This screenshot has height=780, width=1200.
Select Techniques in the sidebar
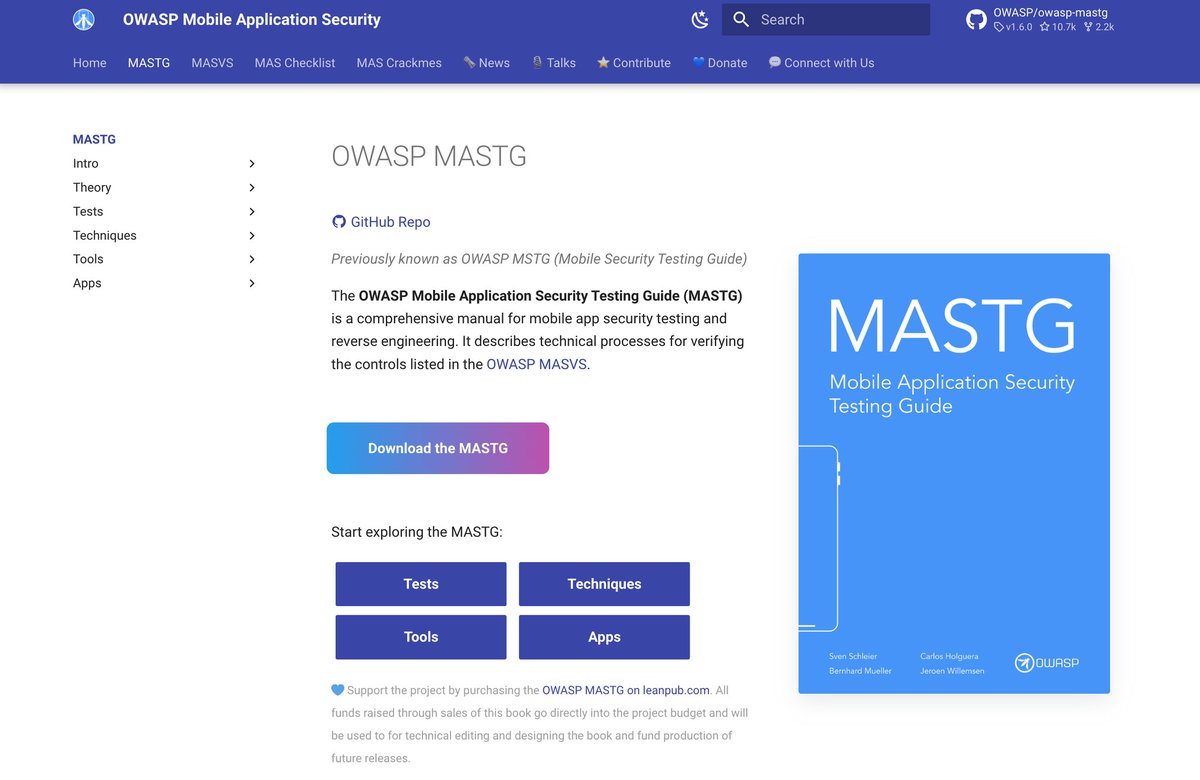point(105,236)
